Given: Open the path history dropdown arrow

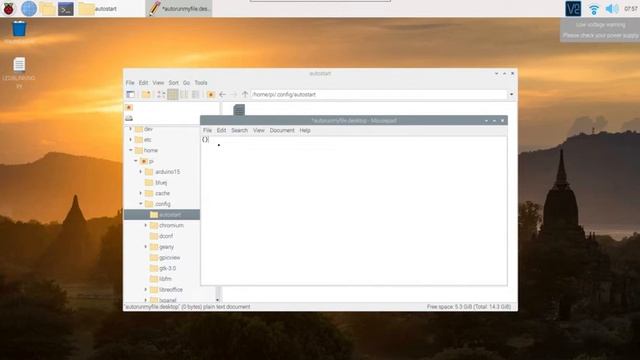Looking at the screenshot, I should pyautogui.click(x=511, y=94).
